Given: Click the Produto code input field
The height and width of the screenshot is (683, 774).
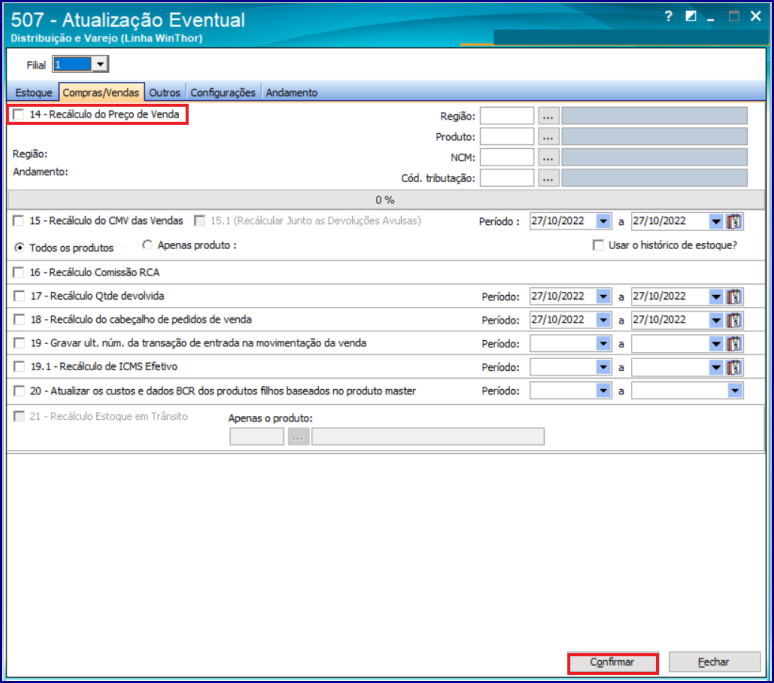Looking at the screenshot, I should click(x=507, y=137).
